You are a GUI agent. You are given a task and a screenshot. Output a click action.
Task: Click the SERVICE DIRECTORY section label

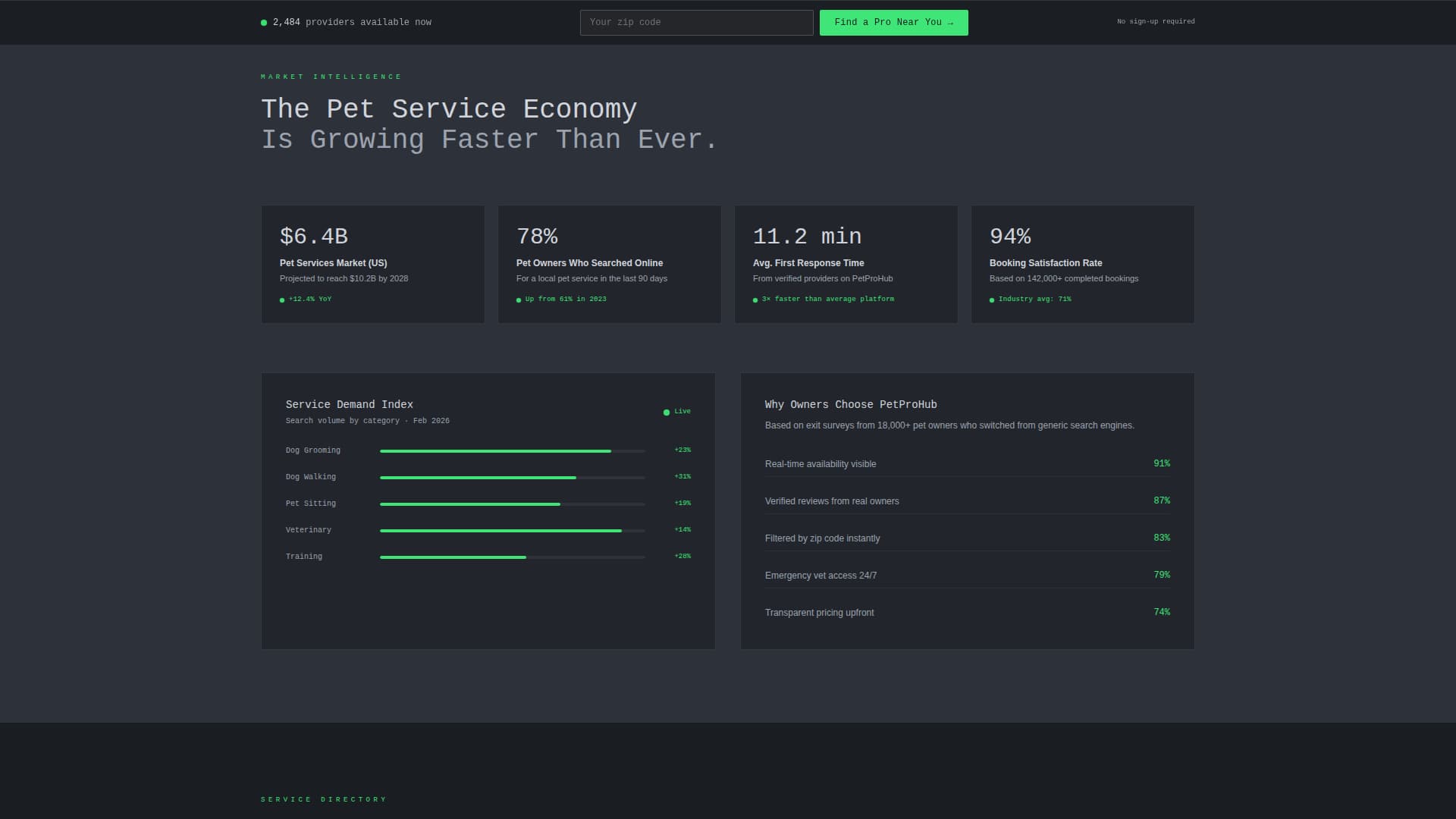coord(324,800)
